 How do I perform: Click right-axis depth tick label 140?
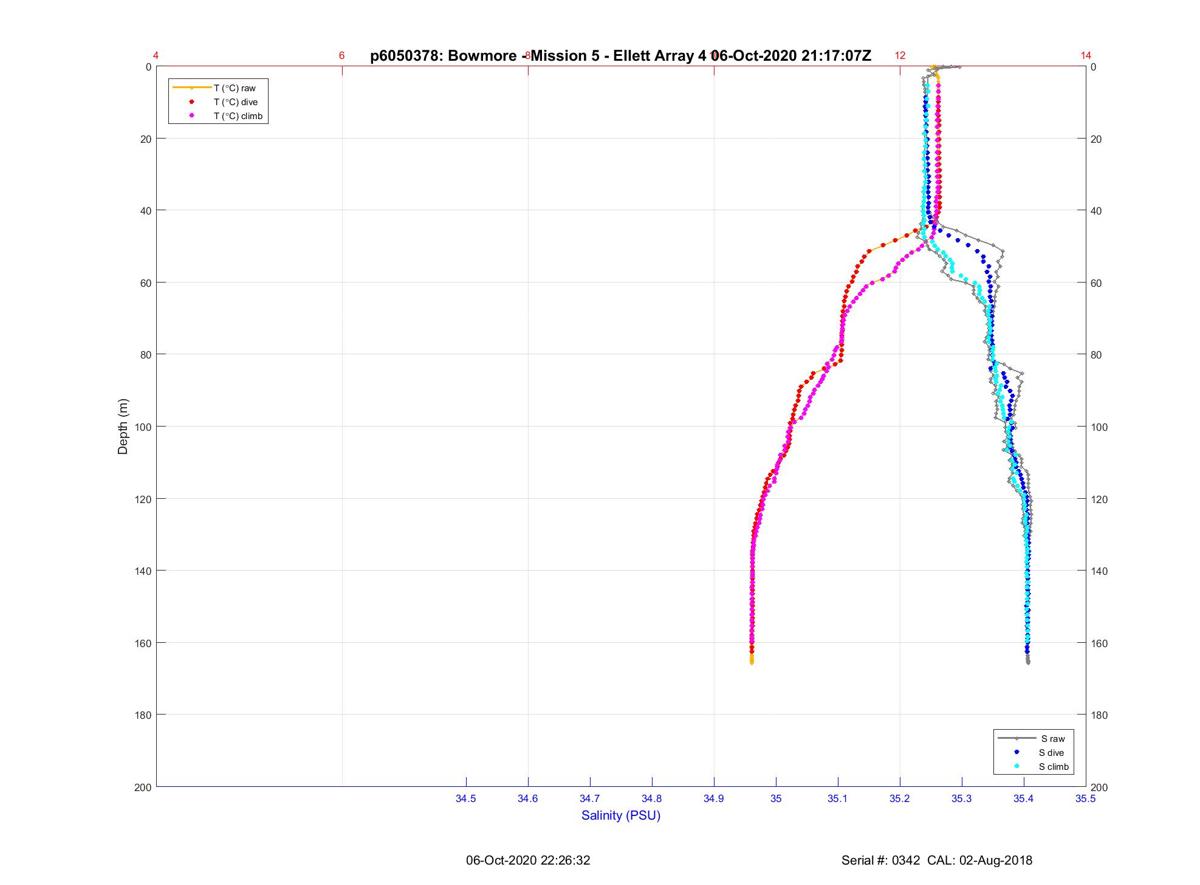click(x=1101, y=571)
